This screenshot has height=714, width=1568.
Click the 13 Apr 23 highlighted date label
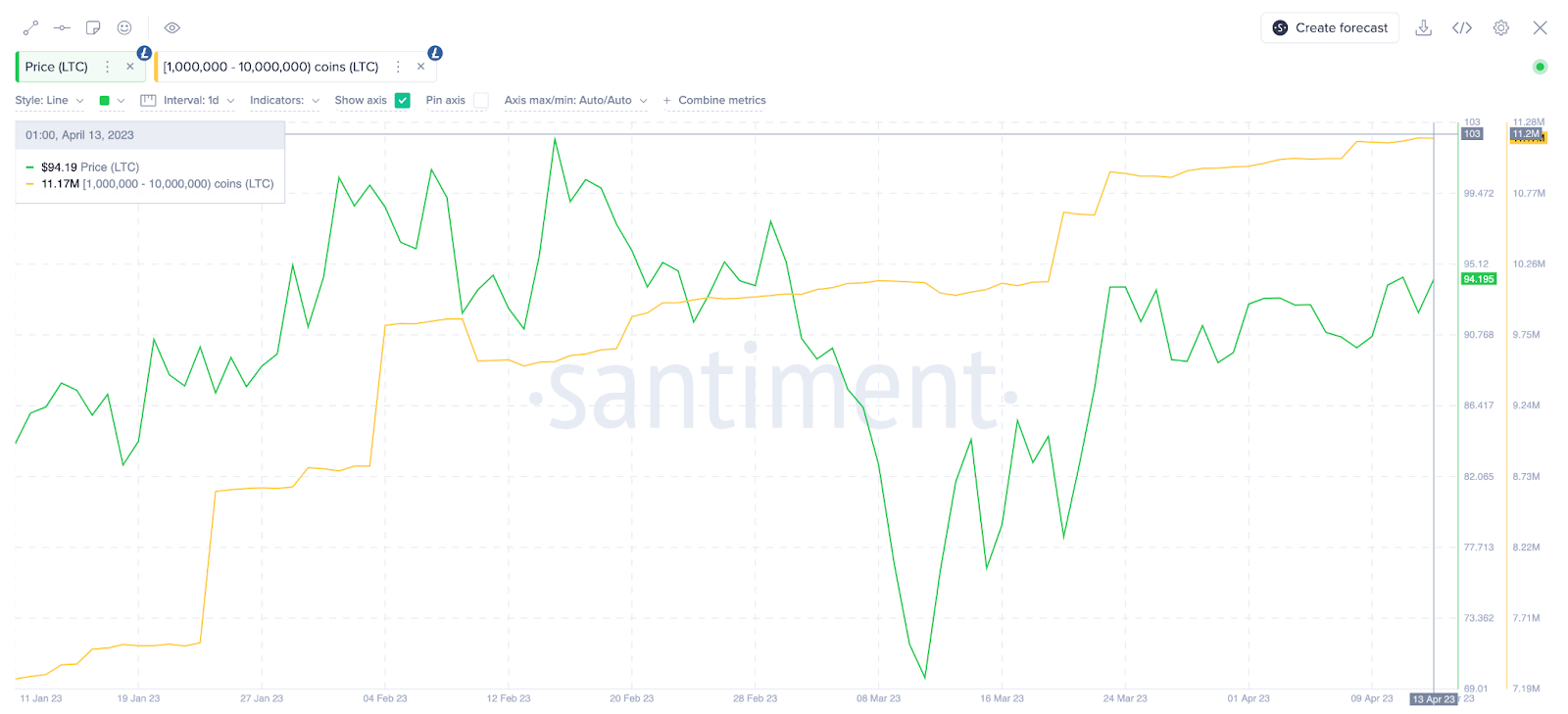tap(1434, 699)
